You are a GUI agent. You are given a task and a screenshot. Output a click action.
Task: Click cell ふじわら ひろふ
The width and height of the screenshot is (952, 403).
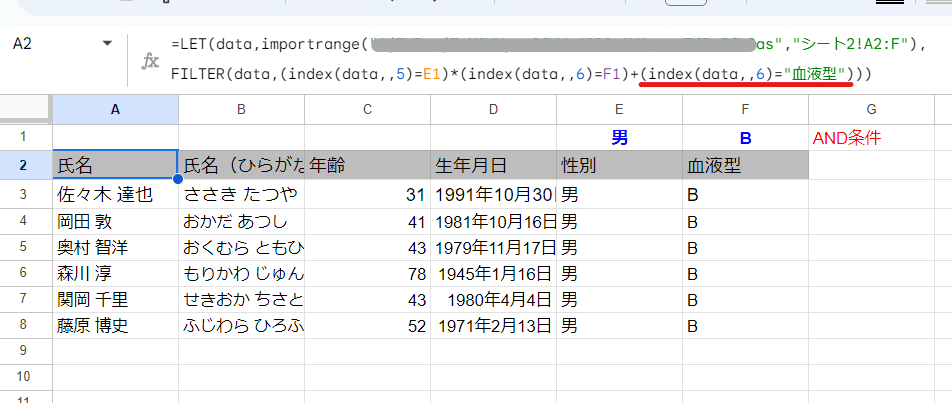click(241, 326)
